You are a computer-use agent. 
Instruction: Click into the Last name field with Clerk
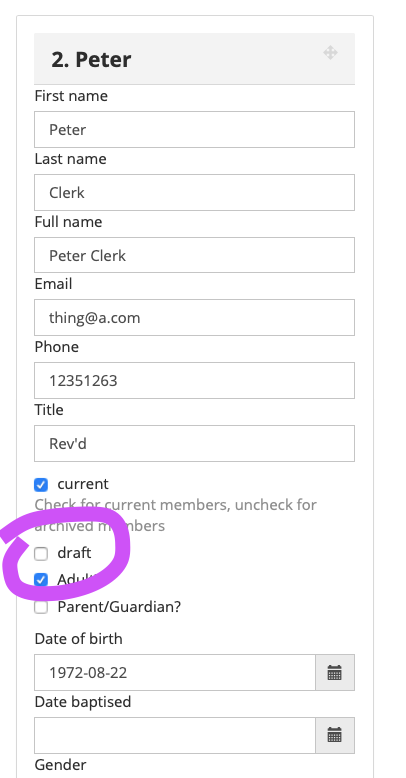(195, 193)
